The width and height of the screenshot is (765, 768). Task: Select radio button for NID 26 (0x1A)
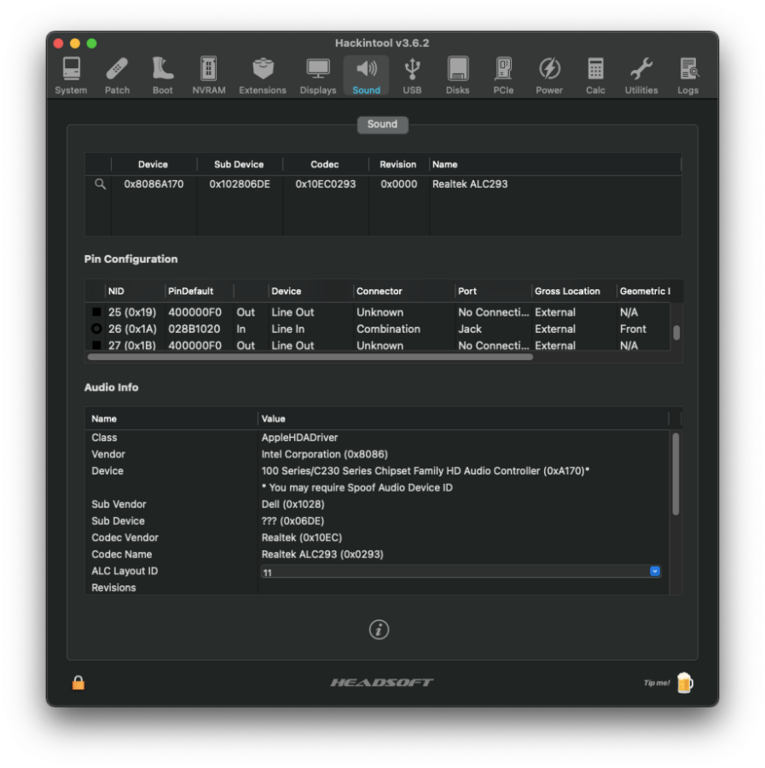(97, 329)
